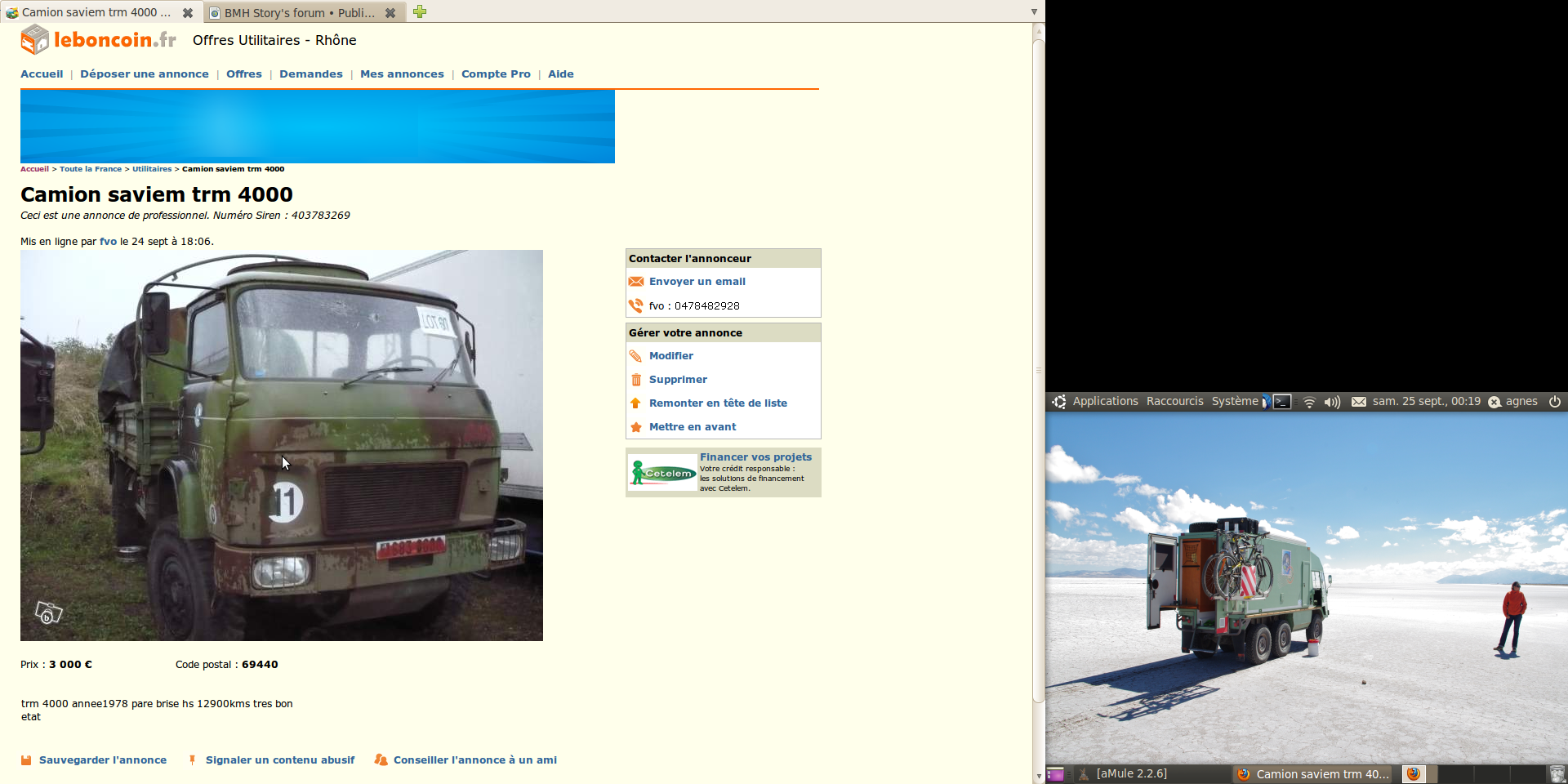Click the Envoyer un email link
1568x784 pixels.
(697, 282)
